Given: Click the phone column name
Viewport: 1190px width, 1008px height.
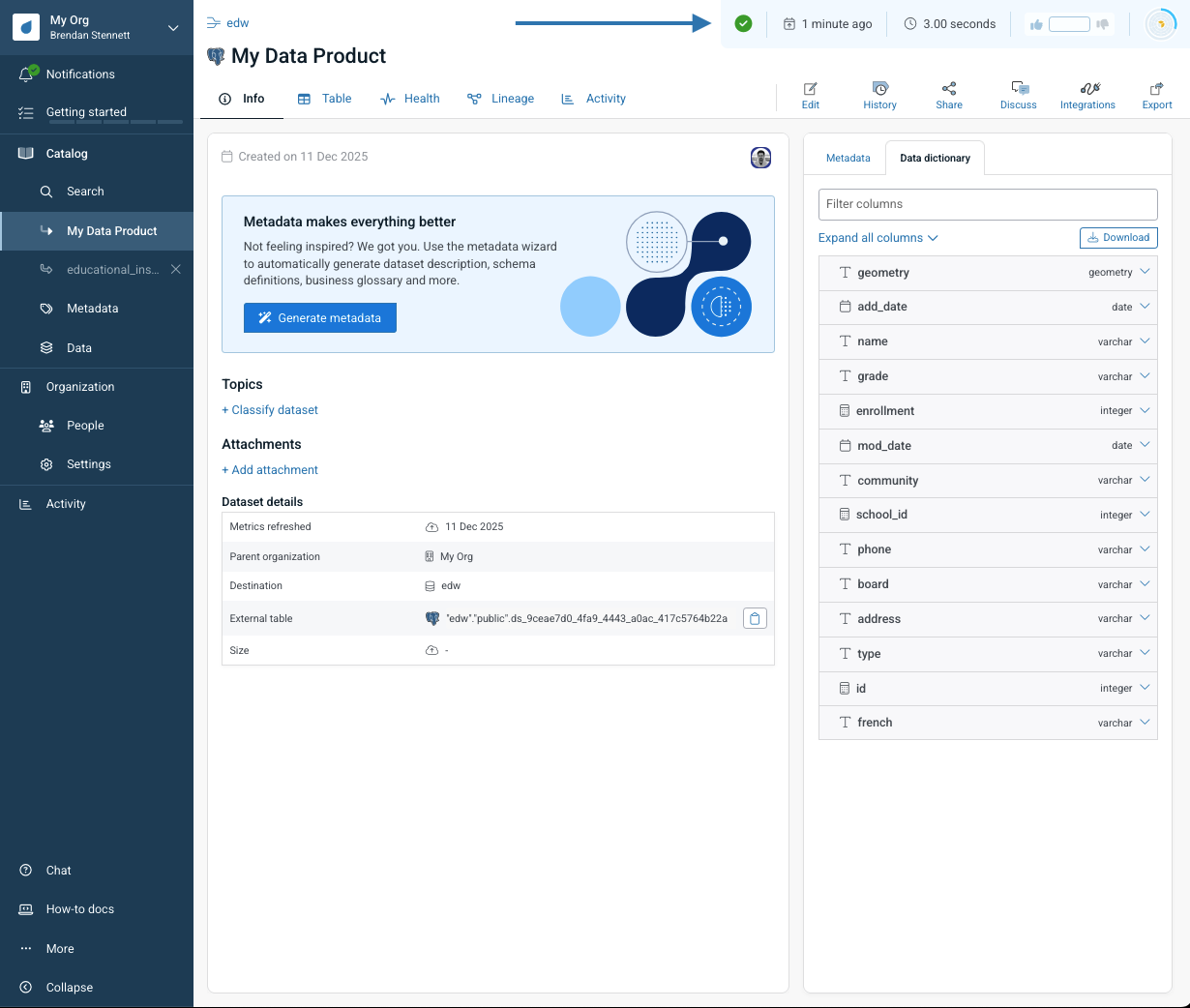Looking at the screenshot, I should 875,549.
